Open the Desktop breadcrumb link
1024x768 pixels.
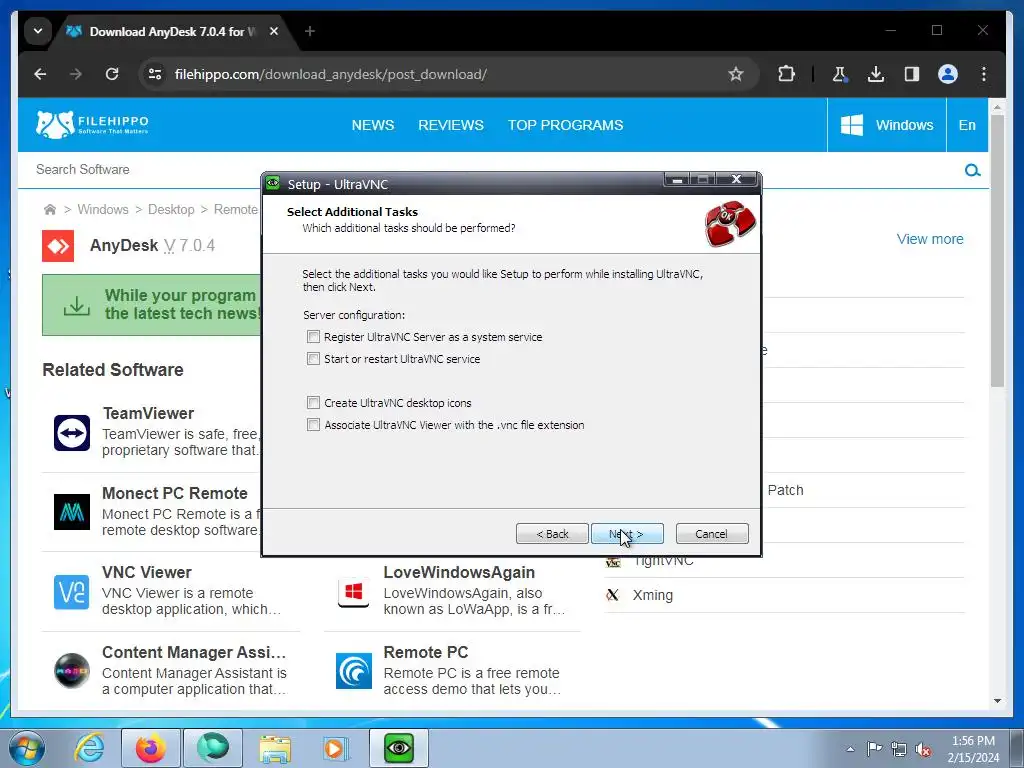pos(171,210)
